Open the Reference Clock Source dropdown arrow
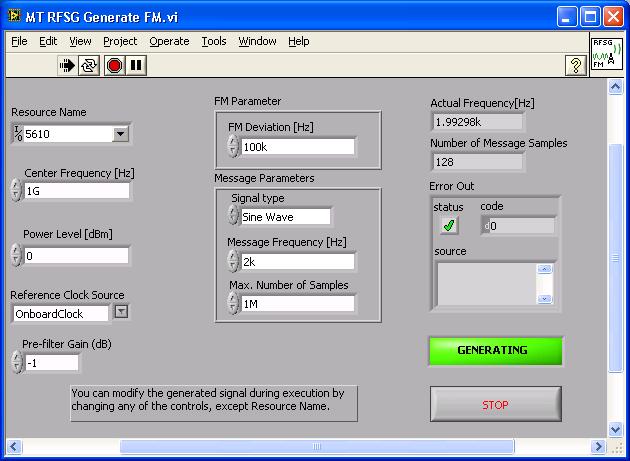The width and height of the screenshot is (630, 461). tap(121, 312)
